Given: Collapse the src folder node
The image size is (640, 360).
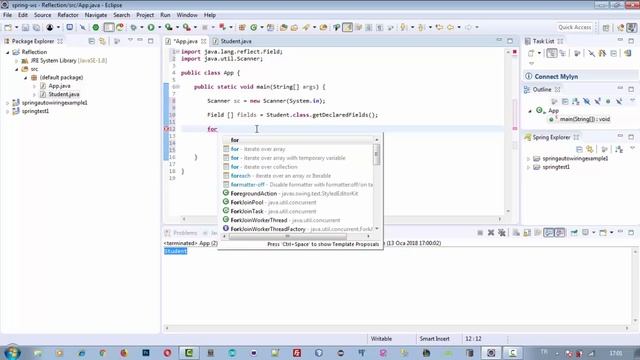Looking at the screenshot, I should [x=16, y=69].
